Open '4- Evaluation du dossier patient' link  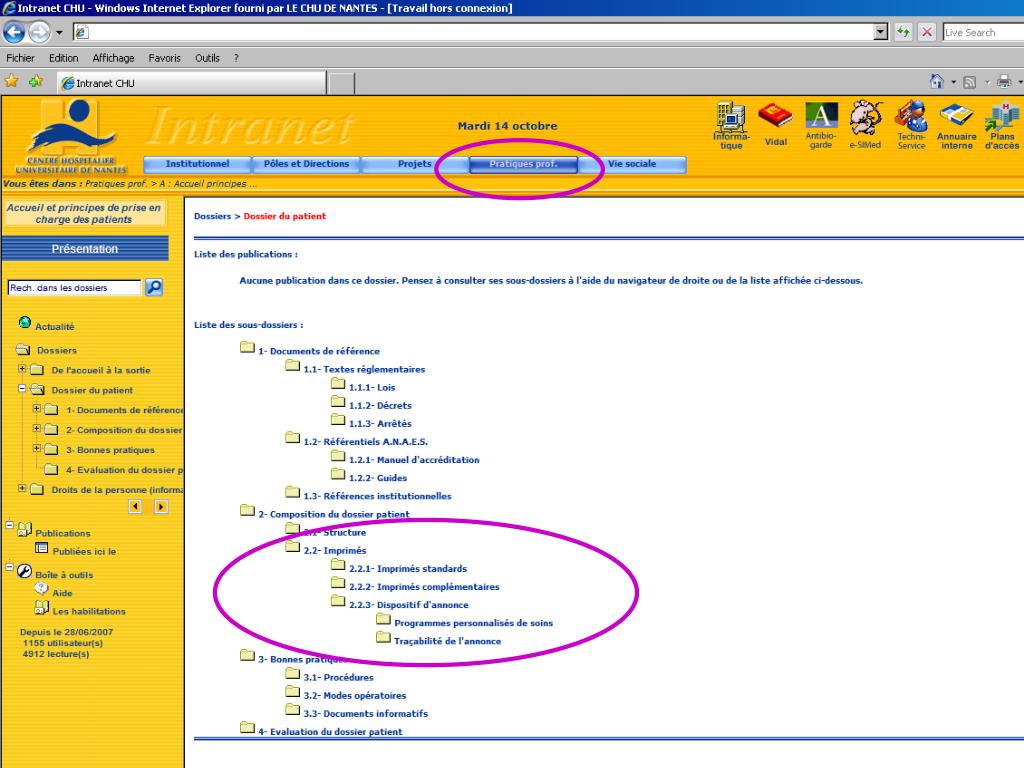click(x=330, y=732)
